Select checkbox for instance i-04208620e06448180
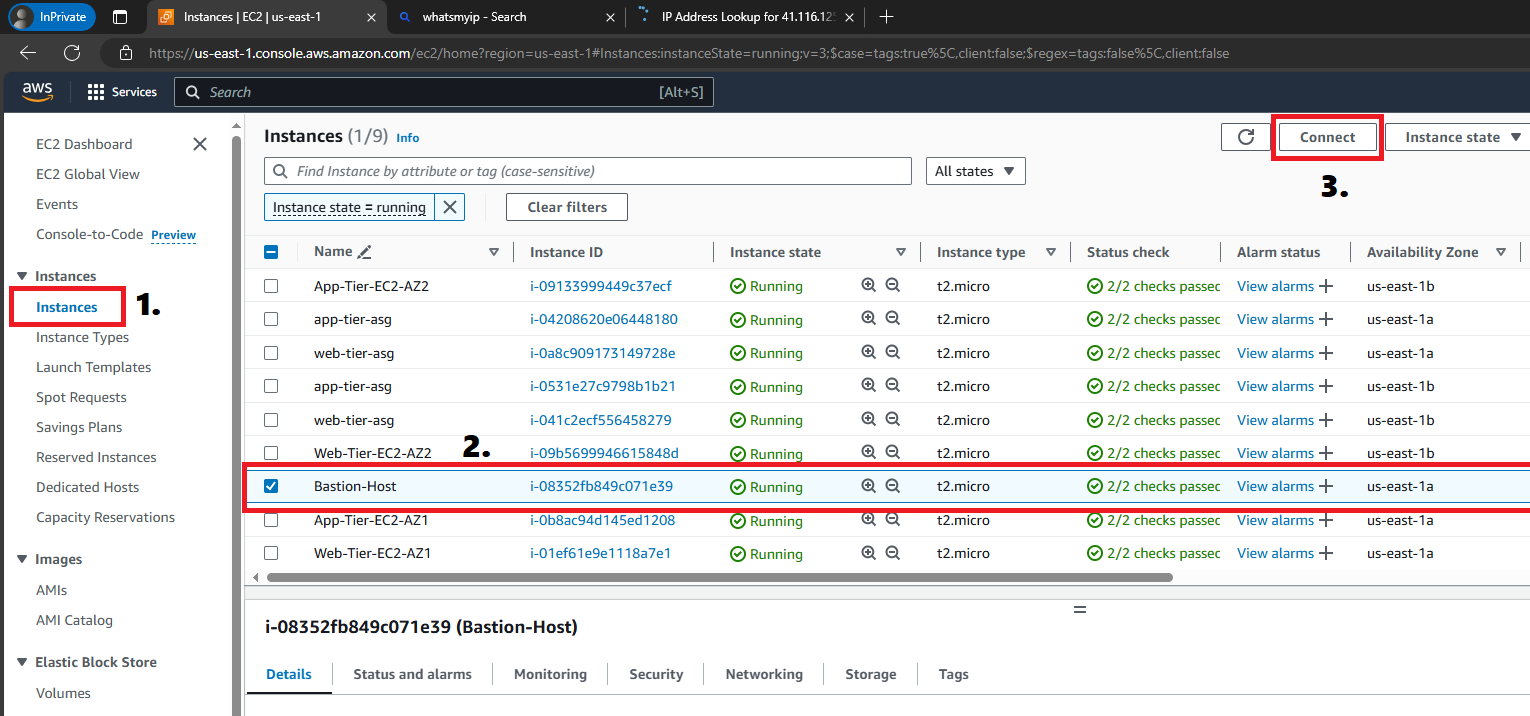The height and width of the screenshot is (716, 1530). tap(271, 319)
